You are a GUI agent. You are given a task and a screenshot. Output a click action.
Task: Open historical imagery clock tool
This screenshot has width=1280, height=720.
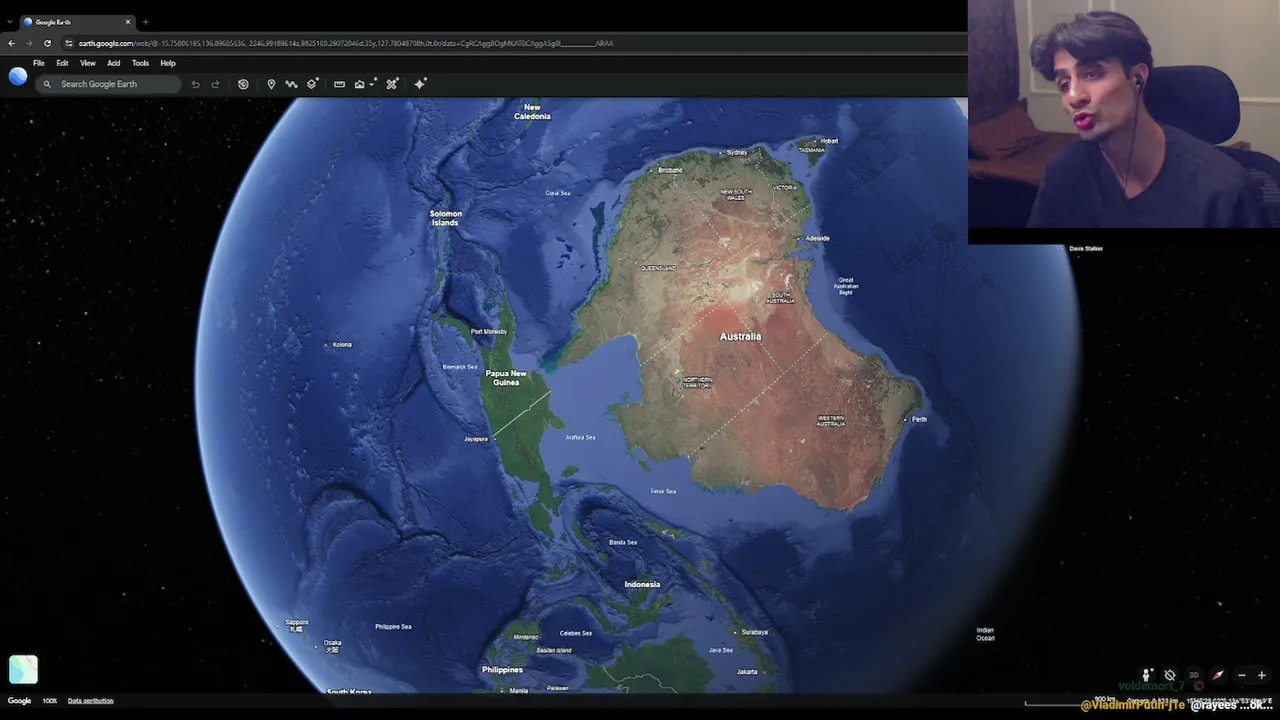[243, 84]
